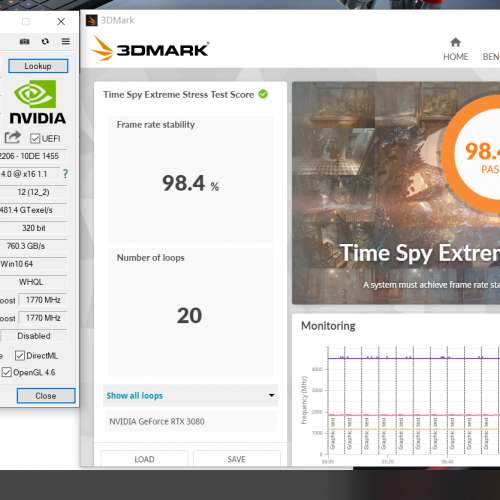Click the number of loops value 20
Screen dimensions: 500x500
[x=189, y=316]
